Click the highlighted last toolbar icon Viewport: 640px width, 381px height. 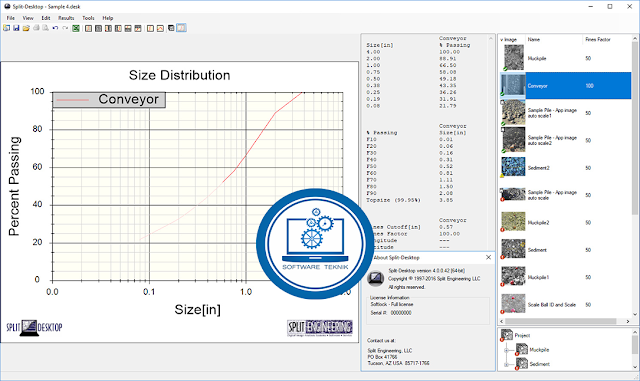click(181, 28)
